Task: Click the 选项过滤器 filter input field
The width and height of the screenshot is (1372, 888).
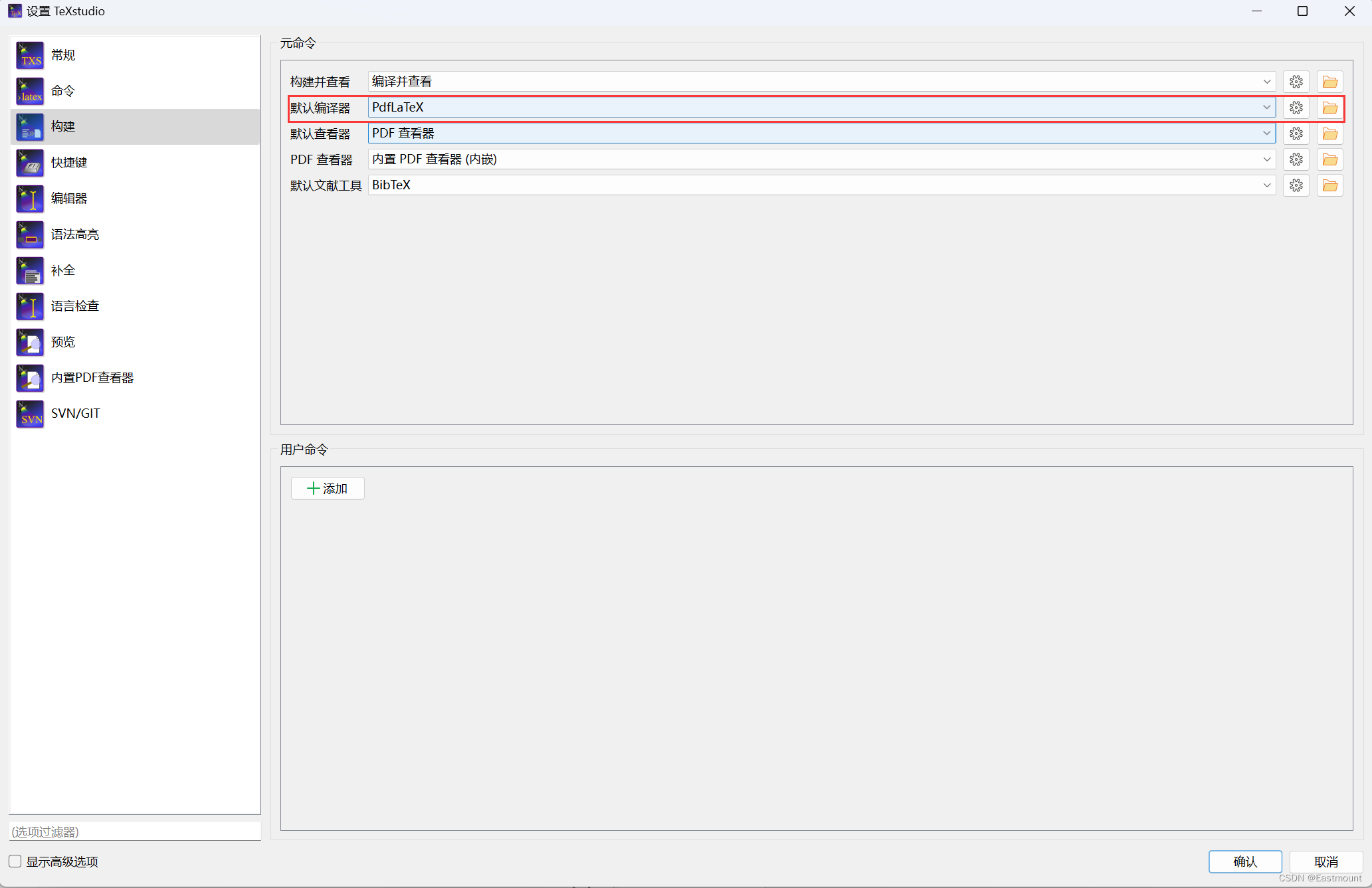Action: tap(135, 832)
